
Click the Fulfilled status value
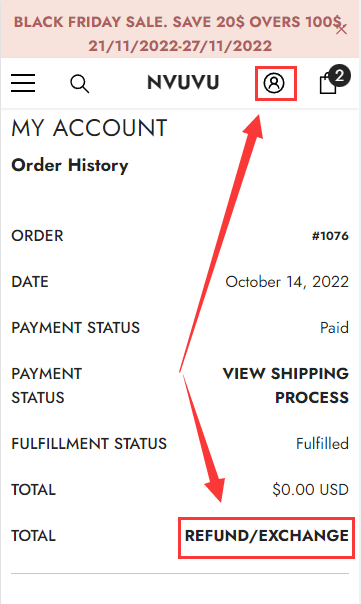pyautogui.click(x=322, y=443)
